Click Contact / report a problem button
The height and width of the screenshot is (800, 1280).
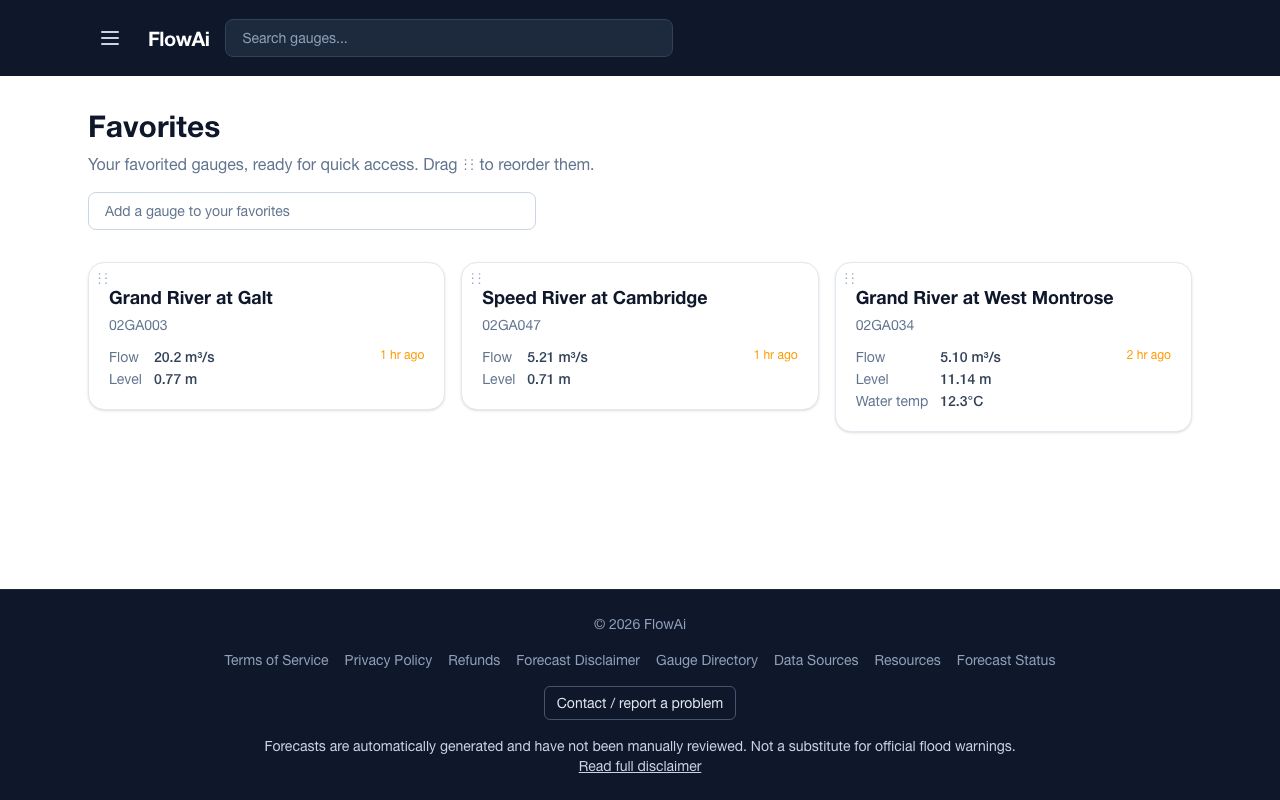point(640,703)
